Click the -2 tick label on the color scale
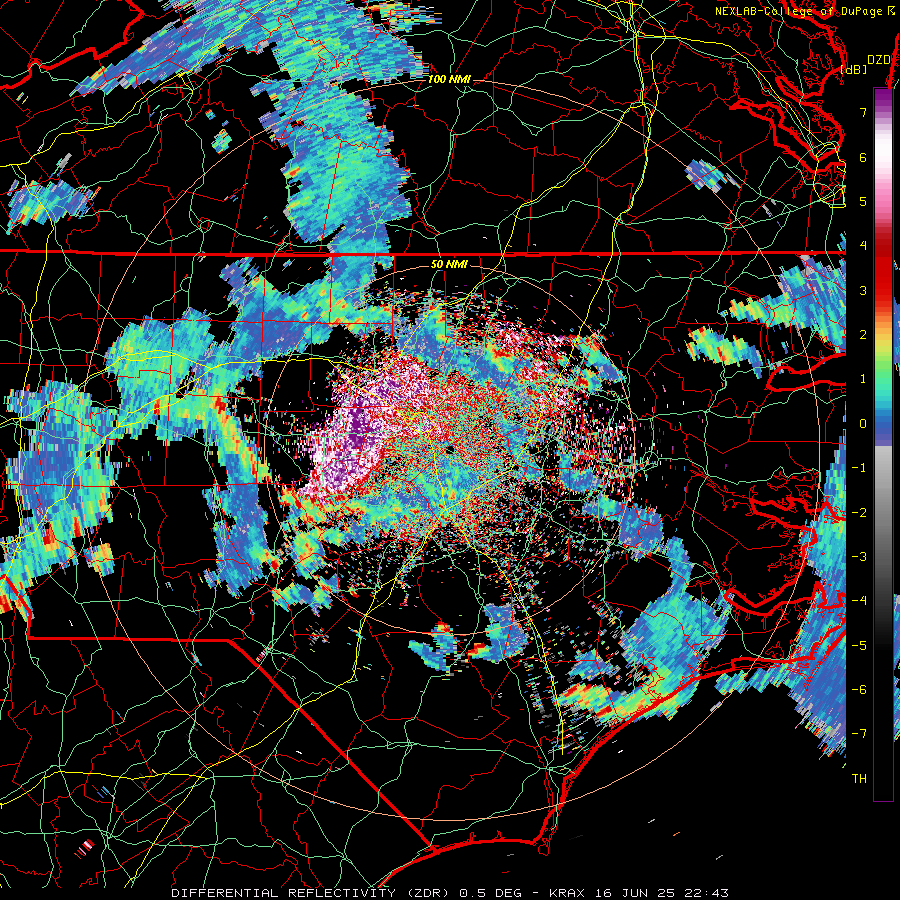Screen dimensions: 900x900 859,512
